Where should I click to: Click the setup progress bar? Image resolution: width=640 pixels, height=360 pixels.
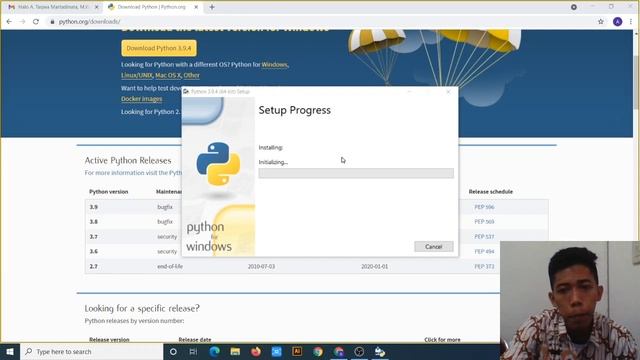tap(356, 173)
